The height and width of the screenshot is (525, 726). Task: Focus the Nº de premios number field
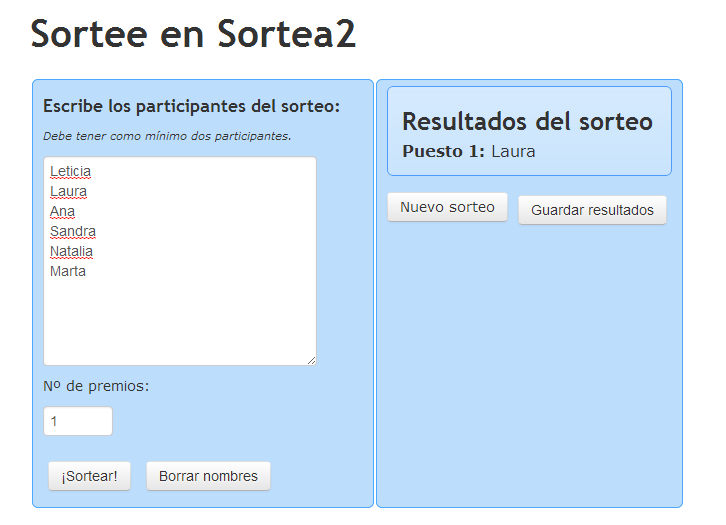78,421
